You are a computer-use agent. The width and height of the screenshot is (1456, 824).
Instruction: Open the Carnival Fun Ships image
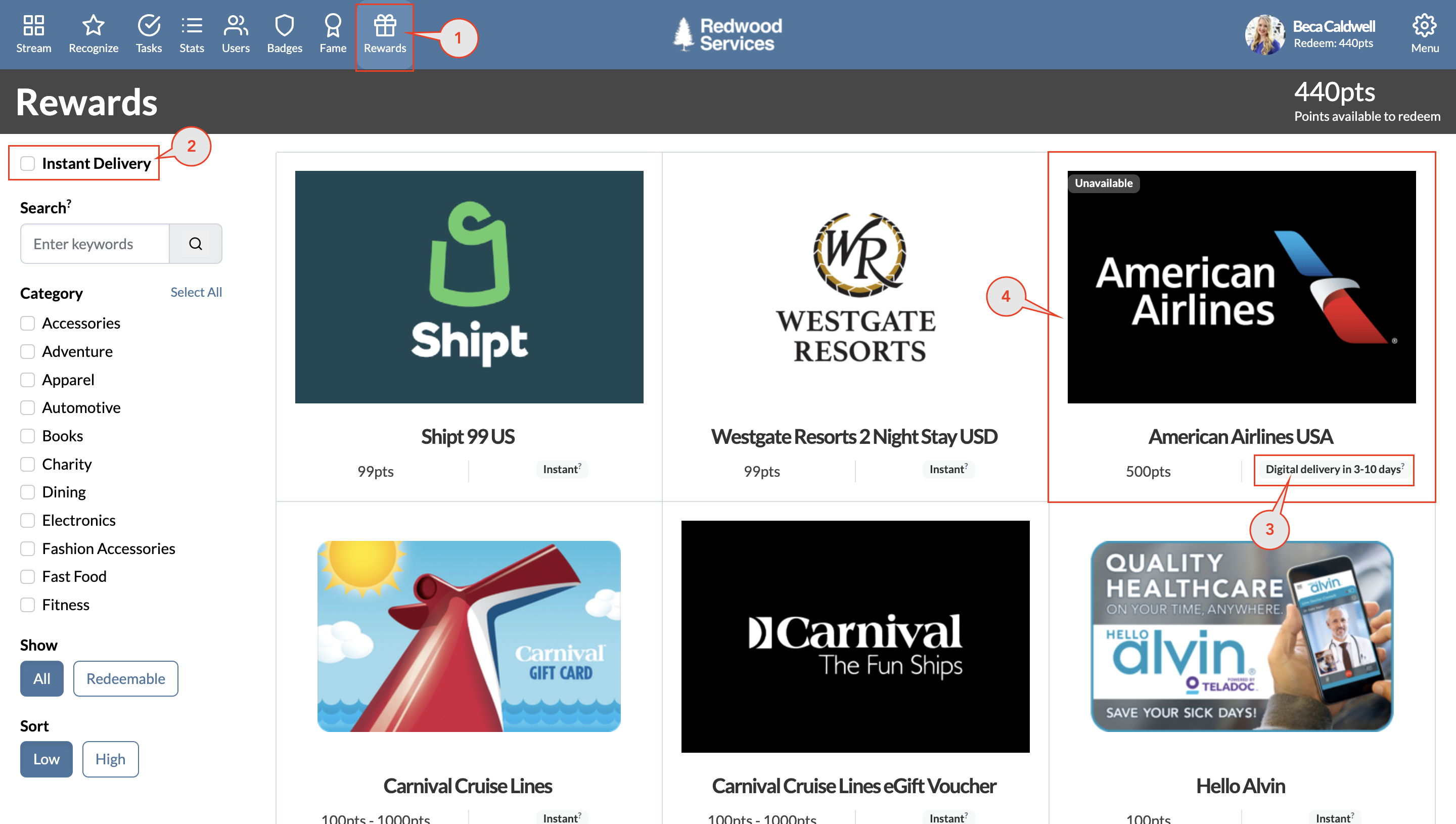point(855,636)
